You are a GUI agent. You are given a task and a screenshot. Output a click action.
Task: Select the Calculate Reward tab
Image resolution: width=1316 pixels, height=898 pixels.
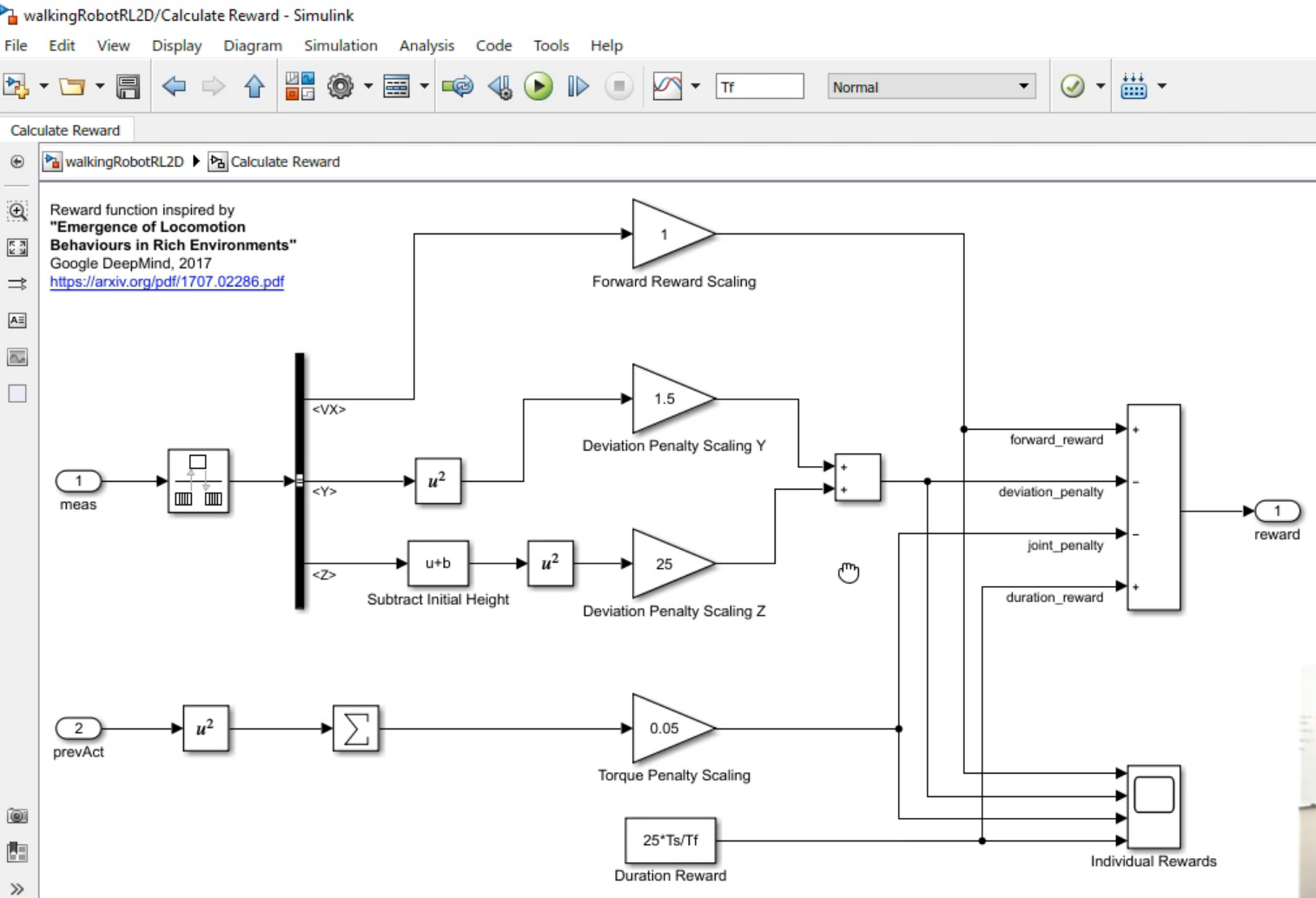(x=65, y=130)
